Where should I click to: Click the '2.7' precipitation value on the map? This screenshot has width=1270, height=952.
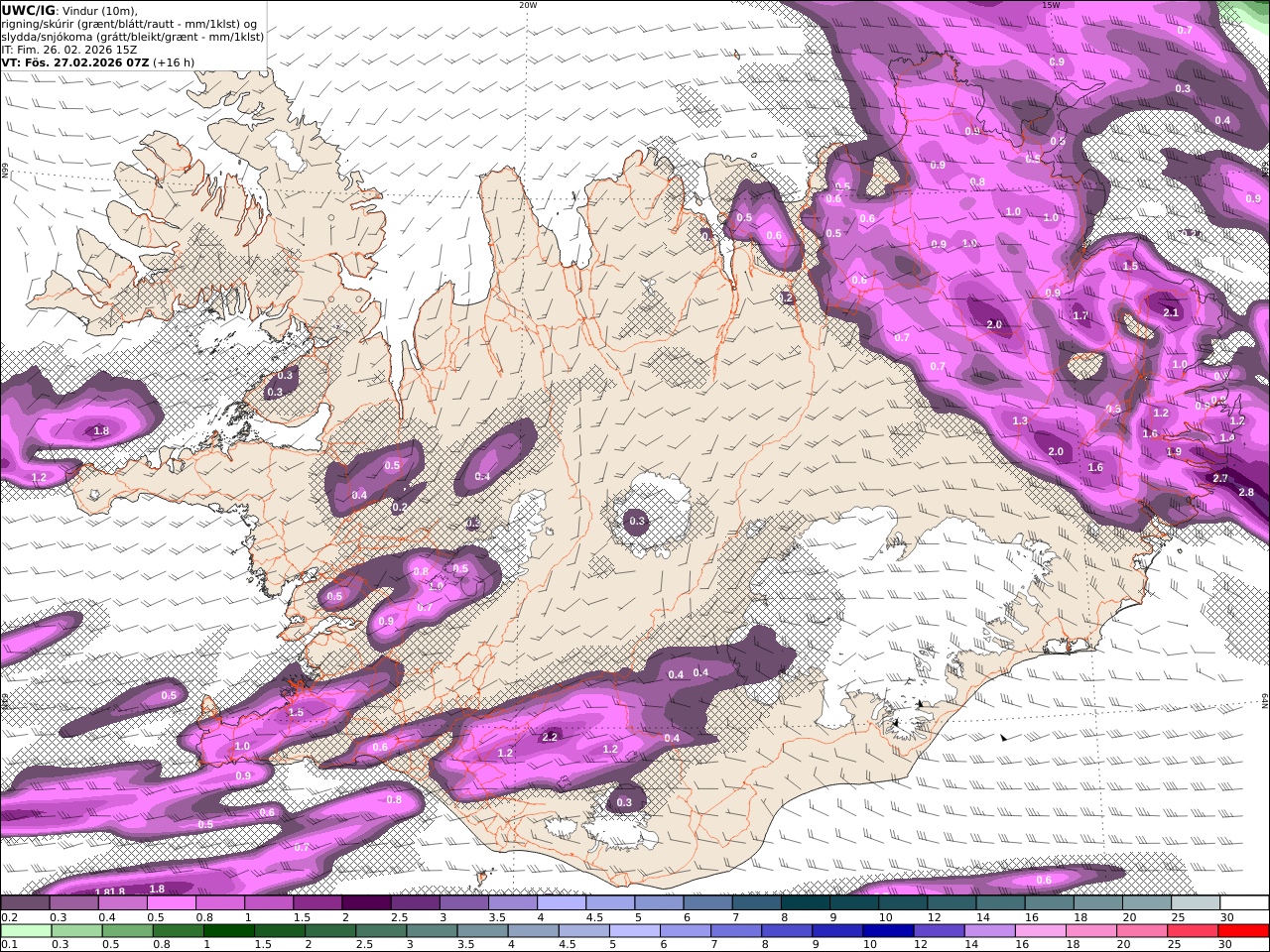click(1220, 478)
